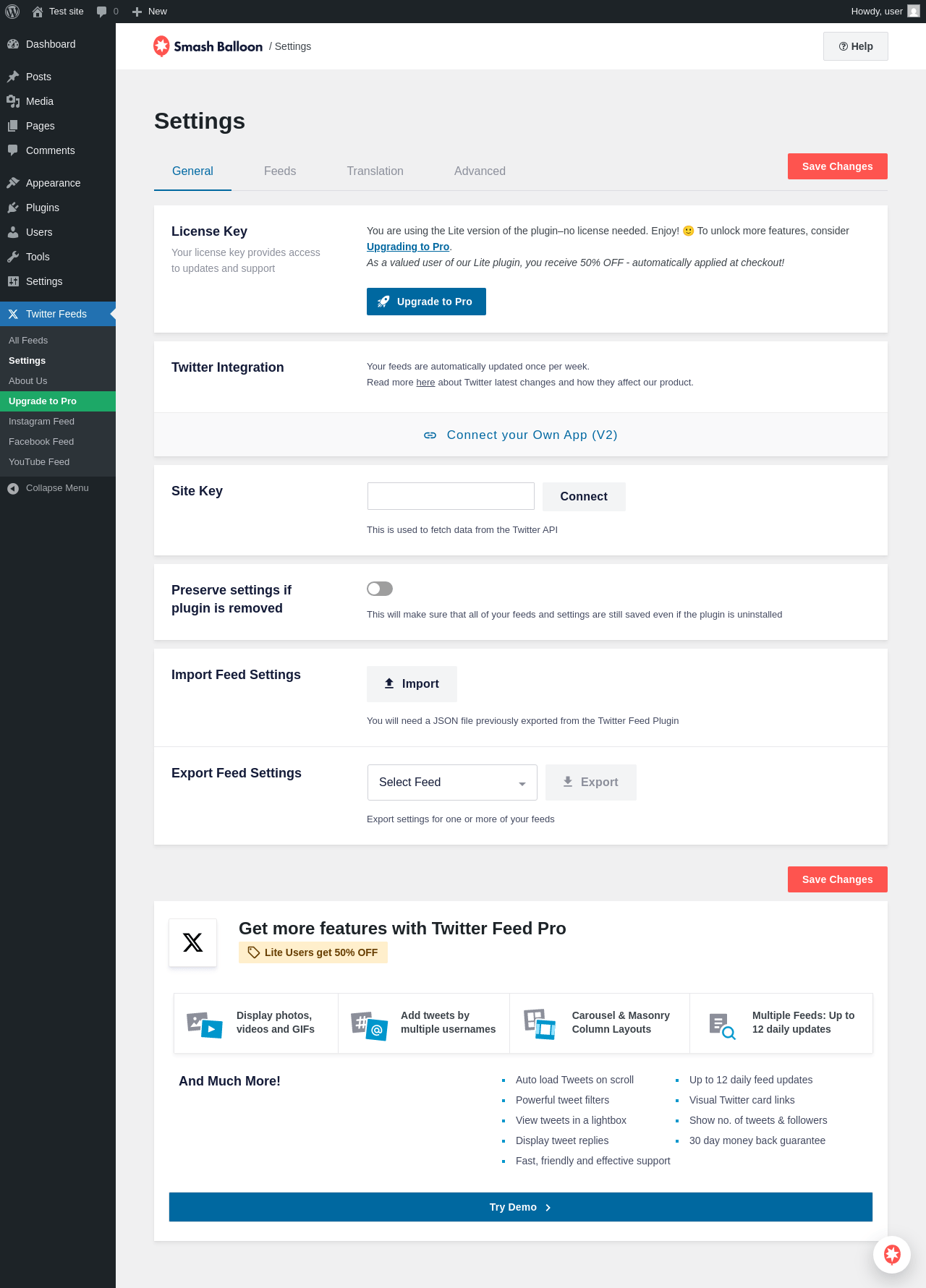Open WordPress Settings in main sidebar
The width and height of the screenshot is (926, 1288).
click(58, 281)
